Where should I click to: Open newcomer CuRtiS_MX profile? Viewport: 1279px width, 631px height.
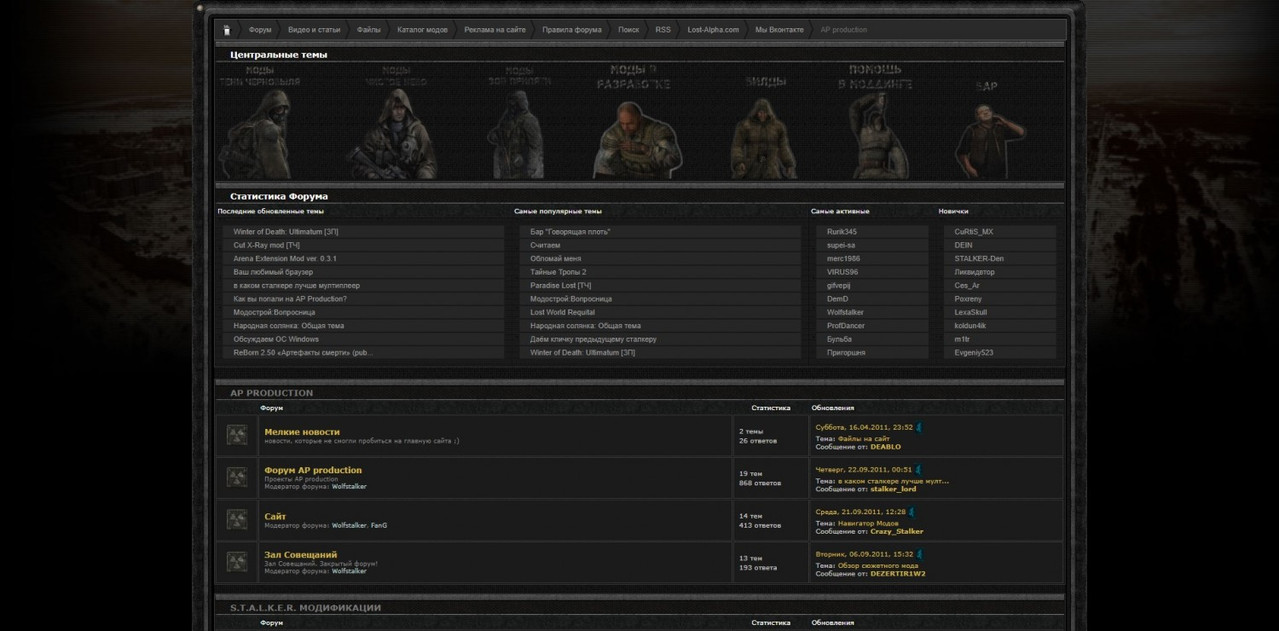pyautogui.click(x=974, y=231)
